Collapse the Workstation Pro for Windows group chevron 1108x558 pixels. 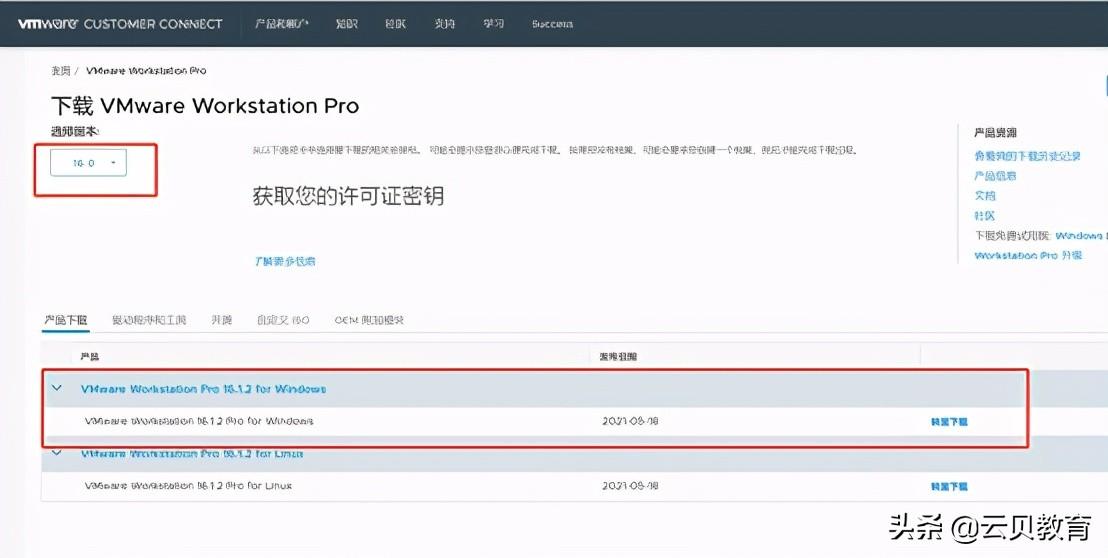[x=57, y=388]
